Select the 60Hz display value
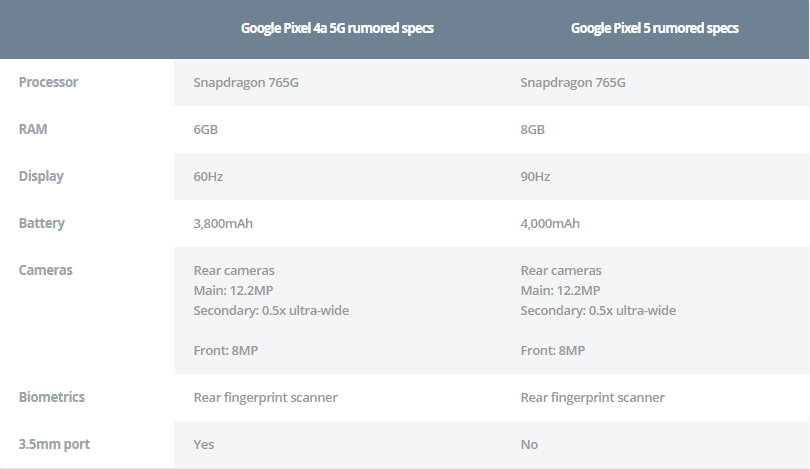Screen dimensions: 810x469 pos(208,176)
